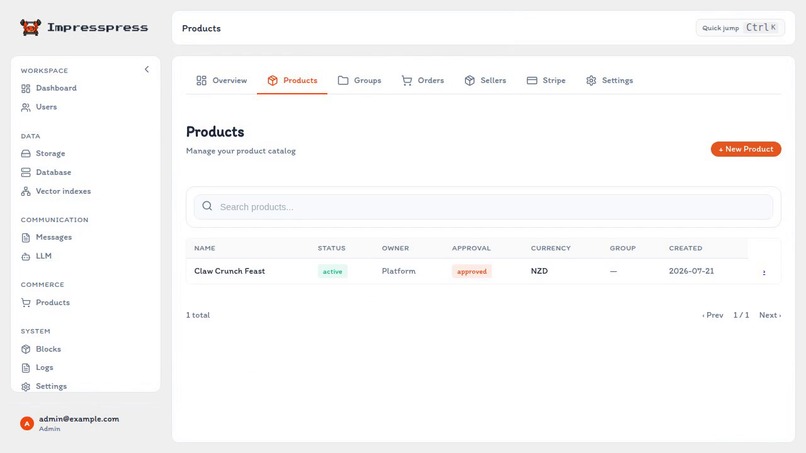Open Dashboard from the sidebar icon

(26, 88)
